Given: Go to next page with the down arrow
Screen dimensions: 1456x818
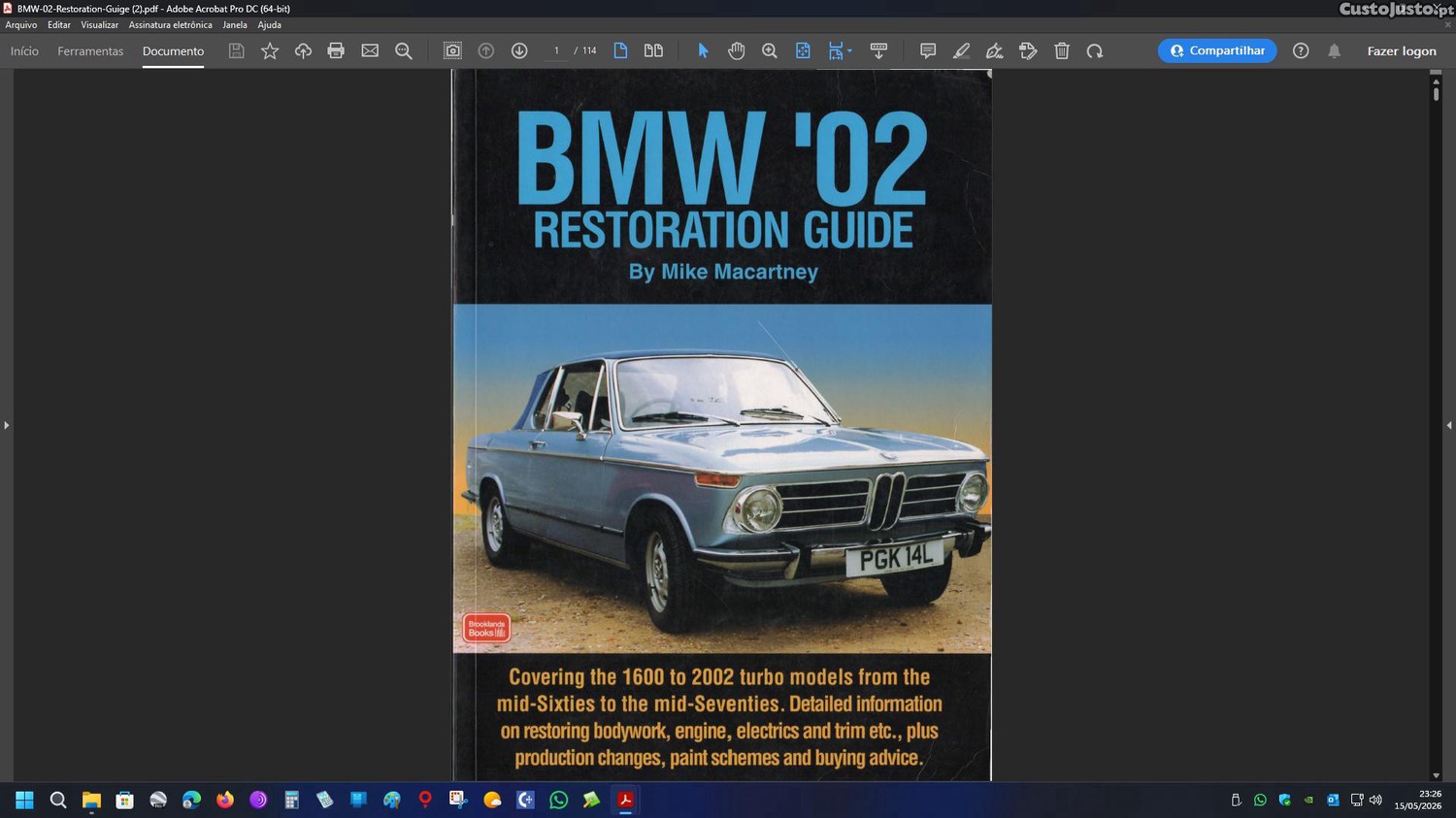Looking at the screenshot, I should point(519,50).
